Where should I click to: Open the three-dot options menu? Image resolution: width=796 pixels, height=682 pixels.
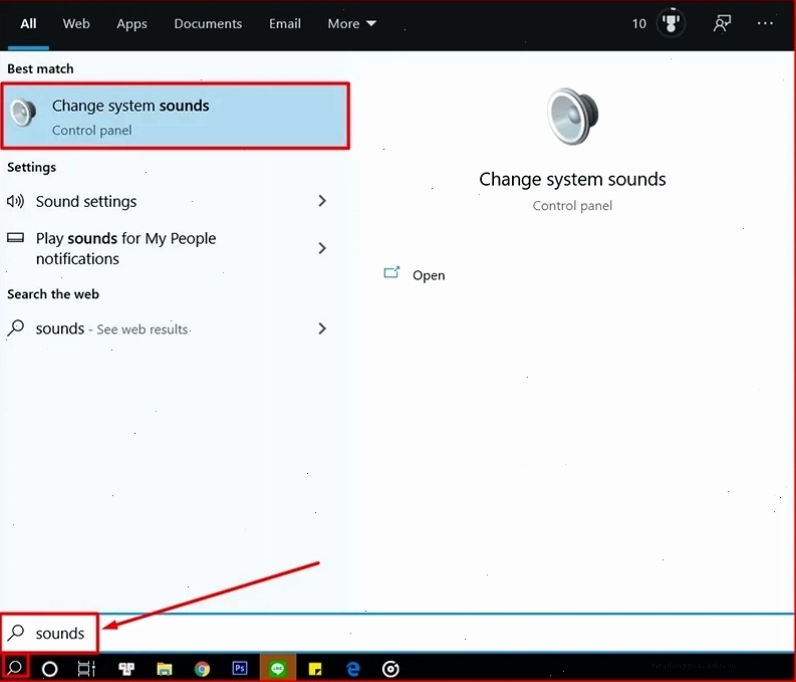tap(765, 23)
